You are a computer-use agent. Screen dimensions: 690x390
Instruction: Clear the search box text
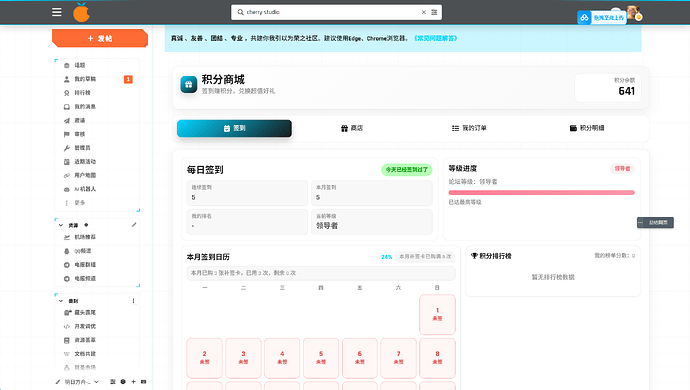(x=424, y=12)
